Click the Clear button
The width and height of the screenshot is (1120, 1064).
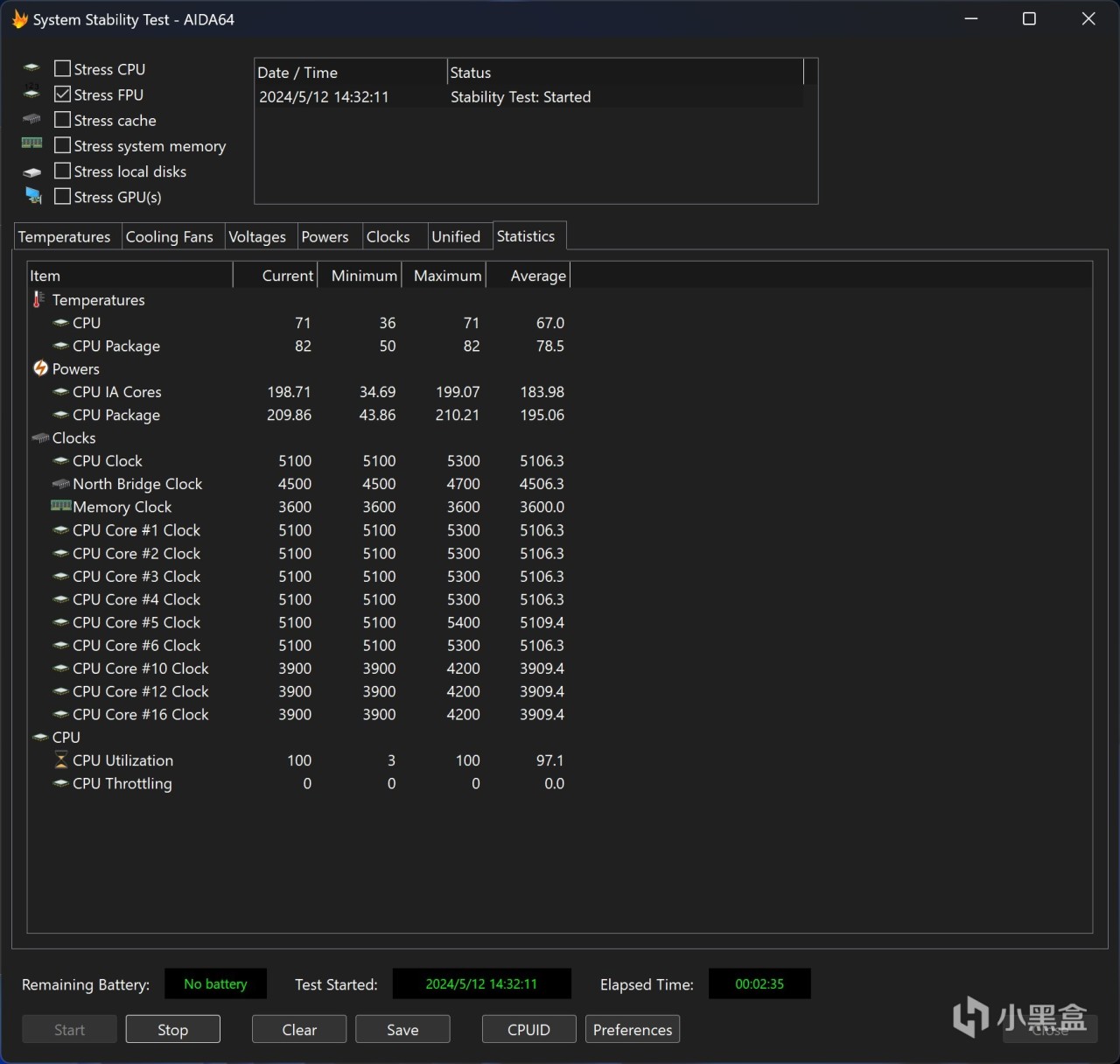click(x=299, y=1030)
